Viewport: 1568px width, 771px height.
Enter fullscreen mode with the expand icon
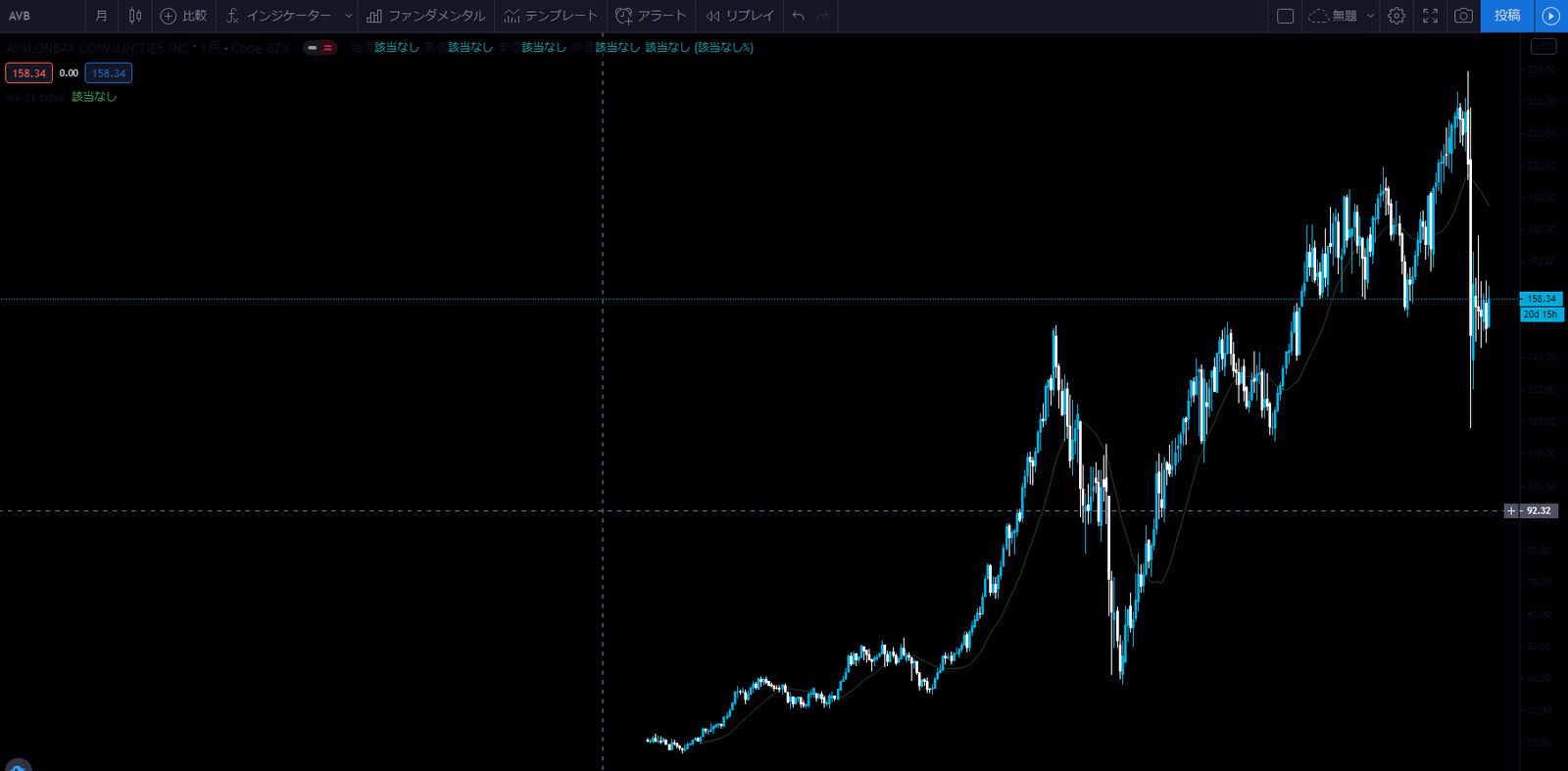1430,16
